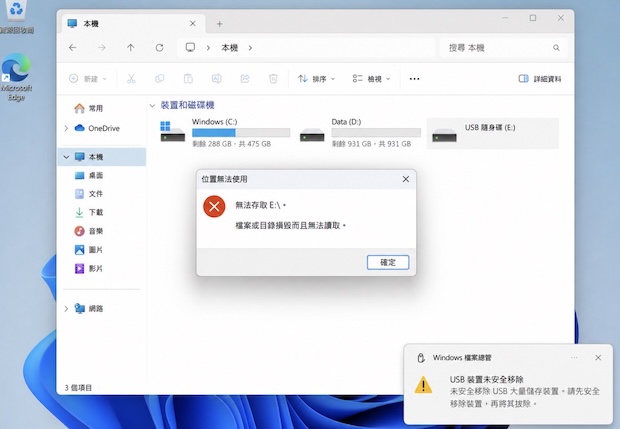Close the 位置無法使用 dialog
620x429 pixels.
pos(406,179)
